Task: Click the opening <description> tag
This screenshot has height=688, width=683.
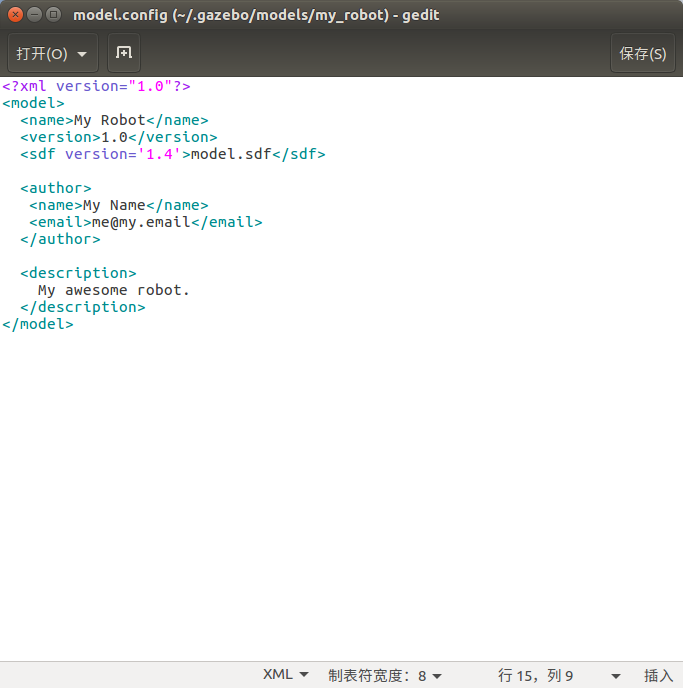Action: click(78, 273)
